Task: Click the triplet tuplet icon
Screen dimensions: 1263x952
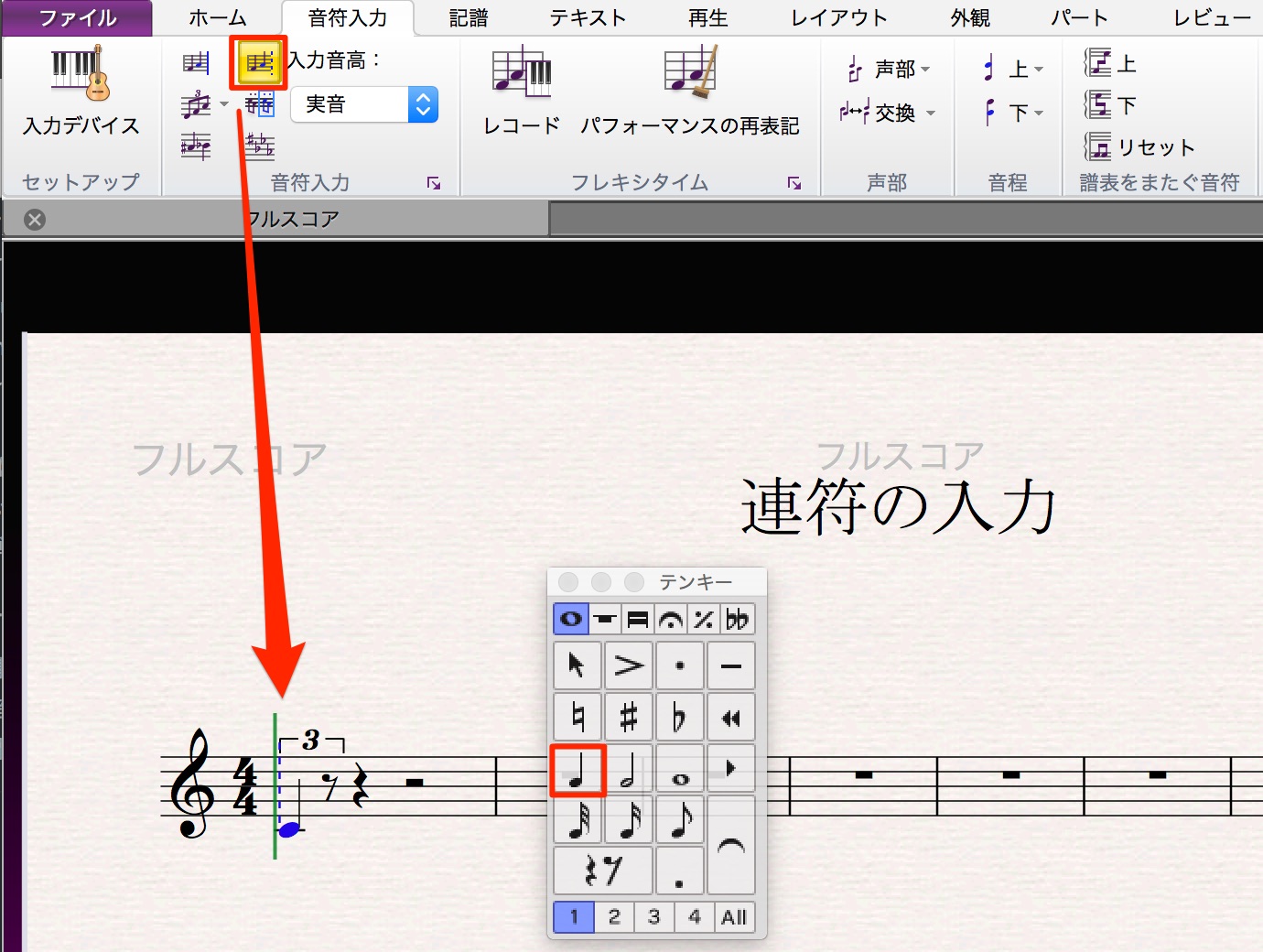Action: coord(196,104)
